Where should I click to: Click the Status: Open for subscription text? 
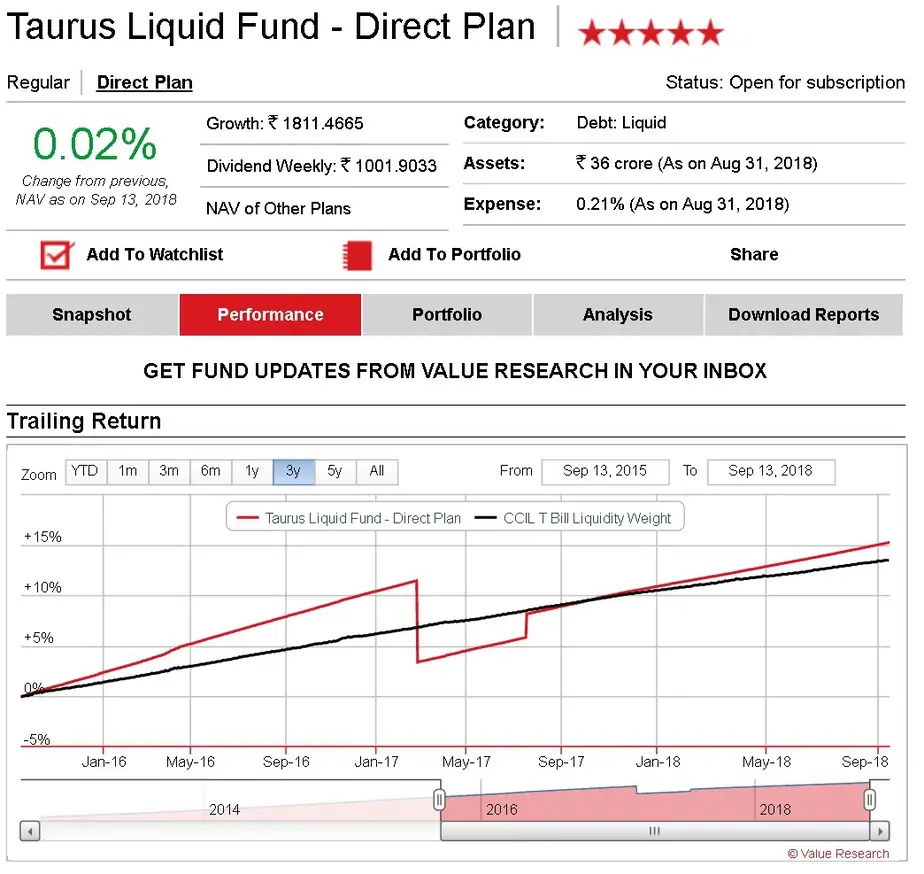786,83
